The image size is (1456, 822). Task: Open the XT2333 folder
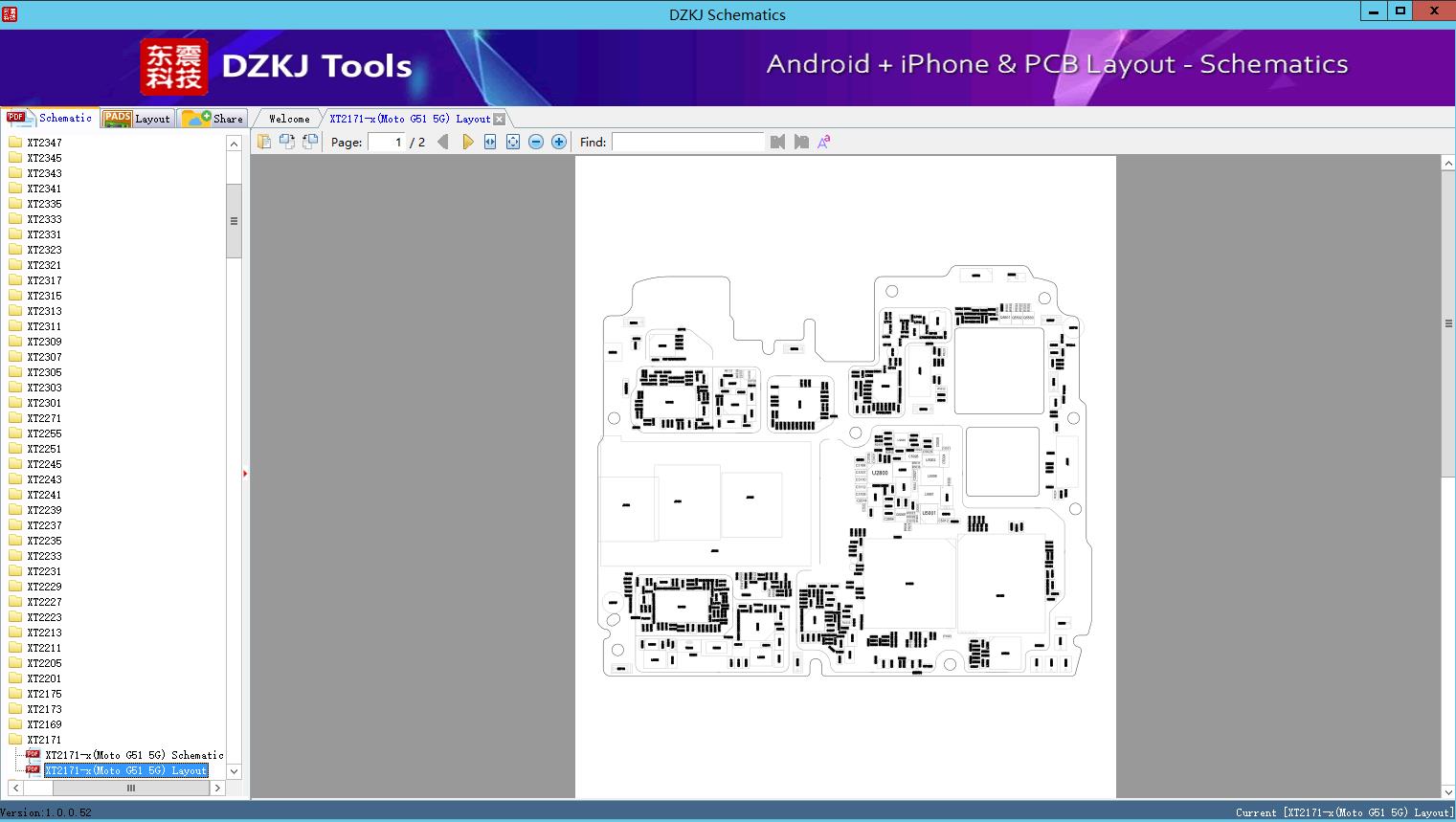pyautogui.click(x=35, y=219)
